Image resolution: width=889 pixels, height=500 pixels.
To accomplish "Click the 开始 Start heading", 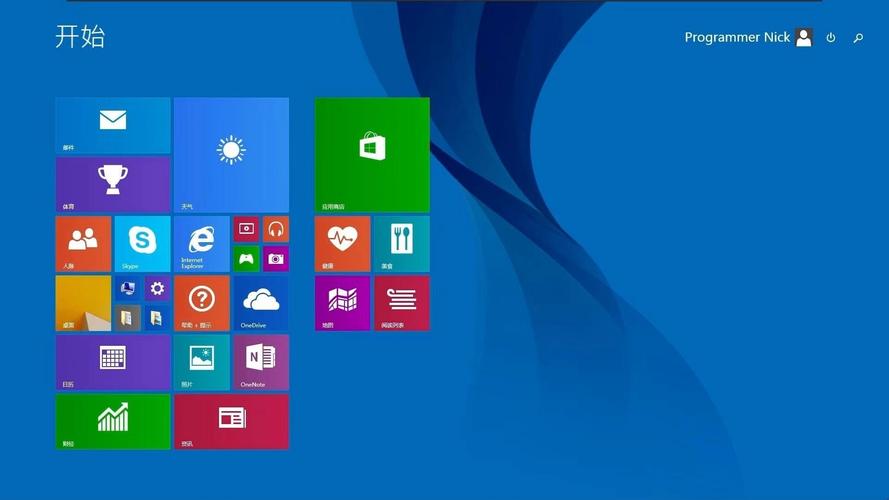I will point(80,36).
